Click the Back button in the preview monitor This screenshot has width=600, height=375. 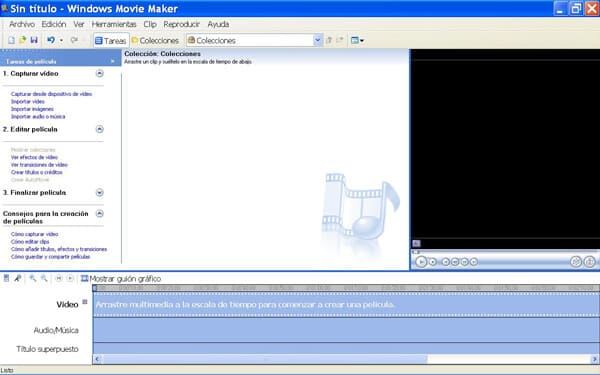[445, 262]
